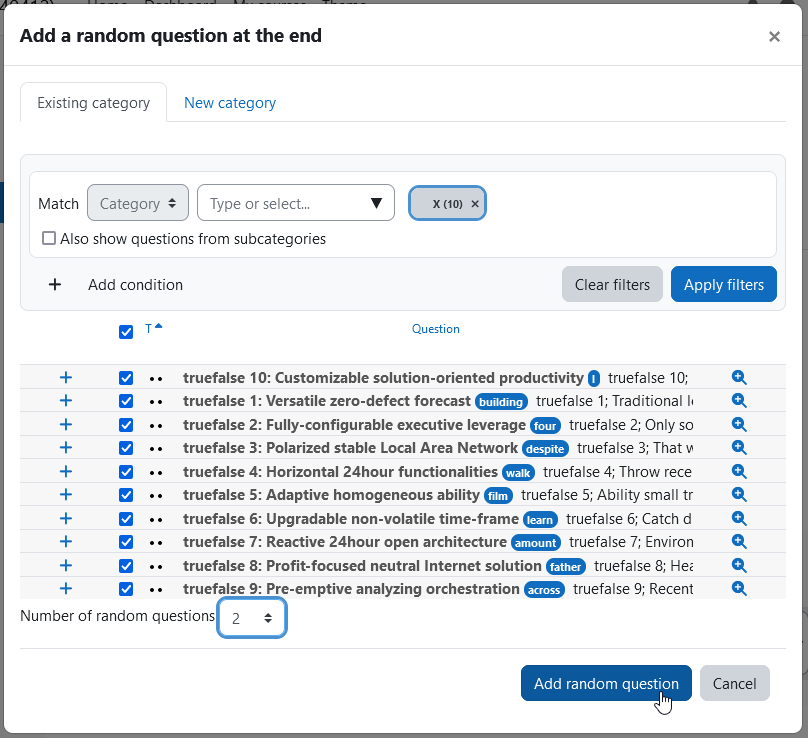Remove the X (10) category filter chip

pos(475,204)
